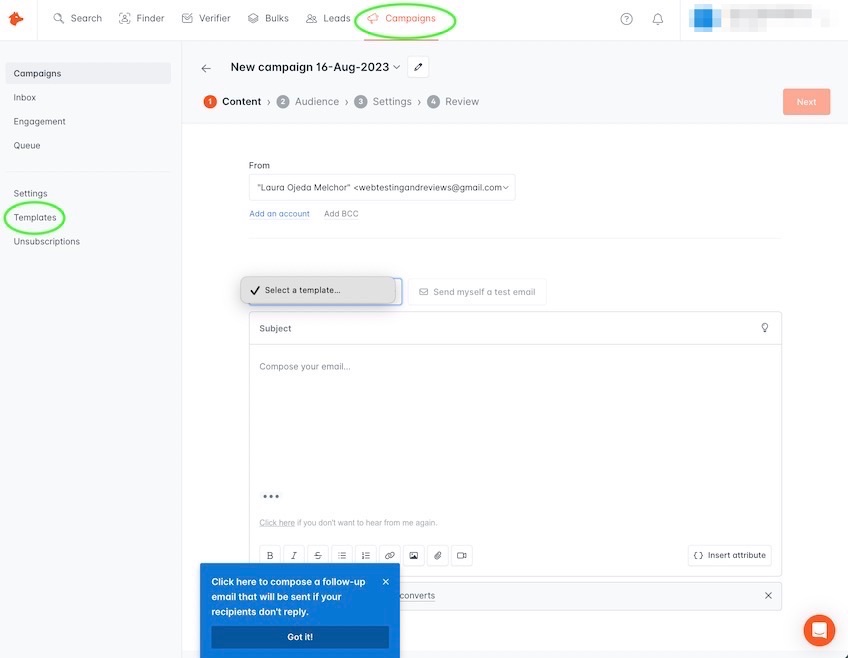This screenshot has width=848, height=658.
Task: Click the Got it! button
Action: (300, 637)
